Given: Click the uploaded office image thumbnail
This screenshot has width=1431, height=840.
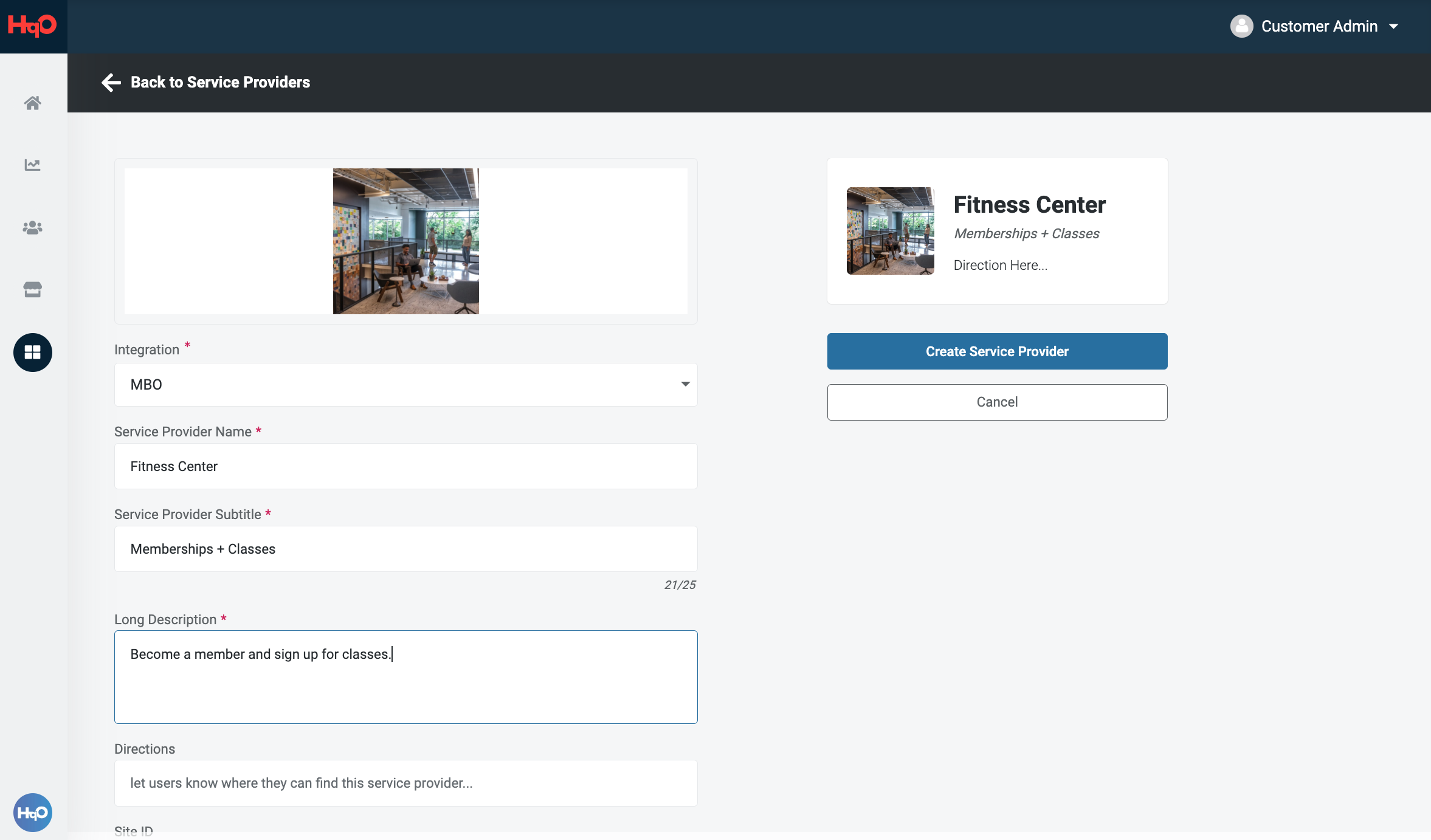Looking at the screenshot, I should tap(405, 241).
